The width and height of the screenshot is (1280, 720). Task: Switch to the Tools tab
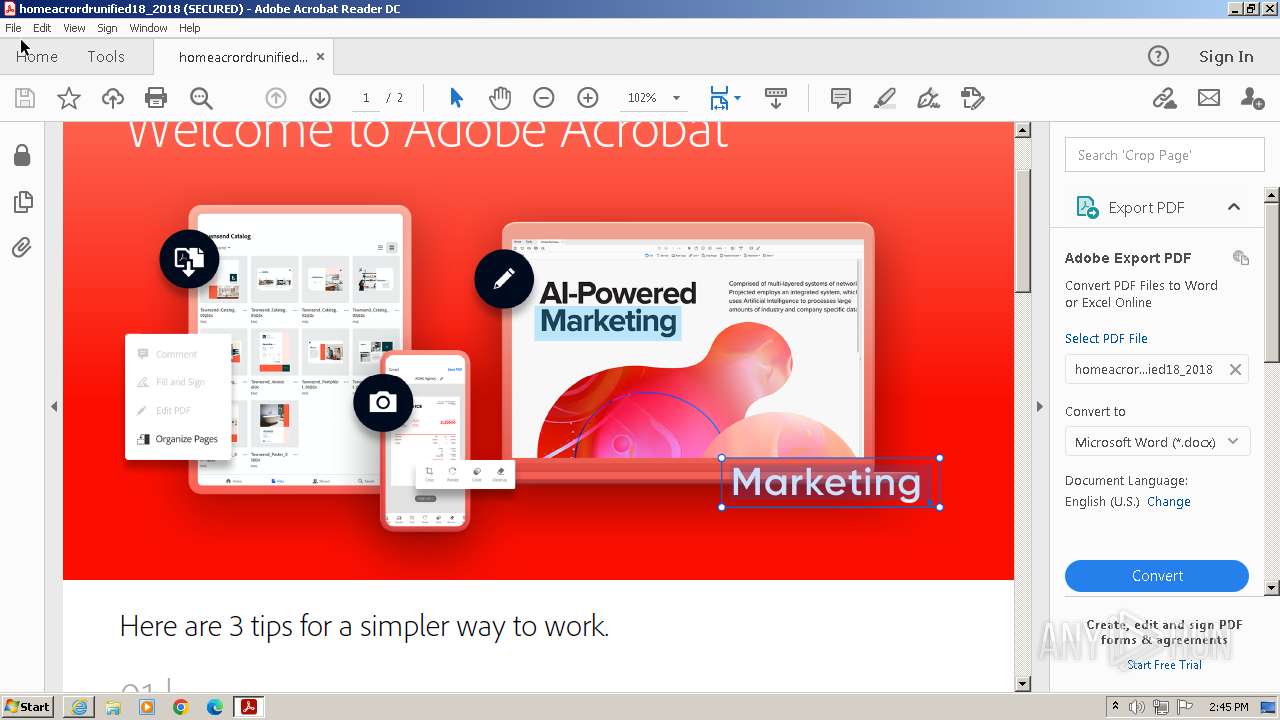click(106, 56)
